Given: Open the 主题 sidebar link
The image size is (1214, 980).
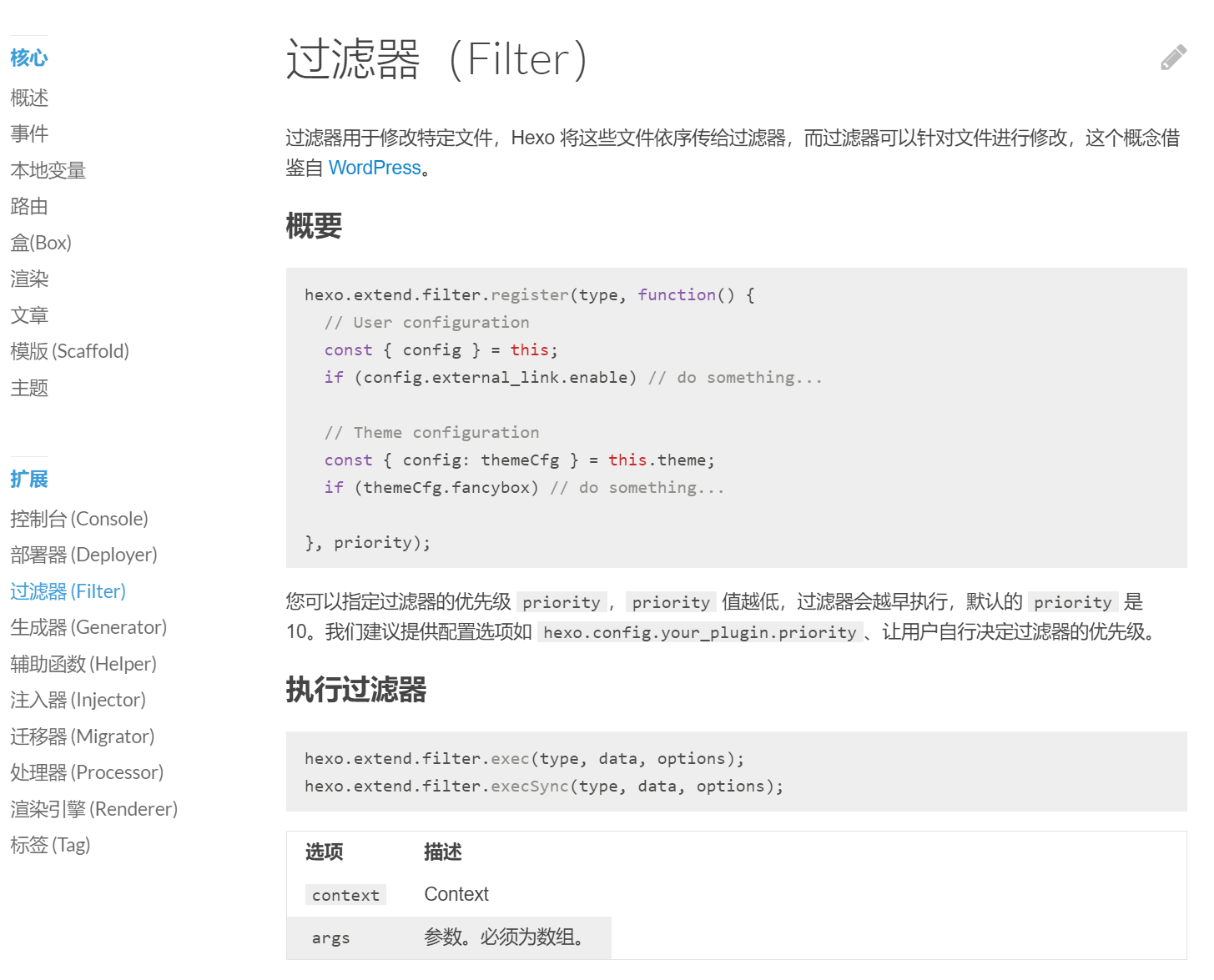Looking at the screenshot, I should (29, 388).
